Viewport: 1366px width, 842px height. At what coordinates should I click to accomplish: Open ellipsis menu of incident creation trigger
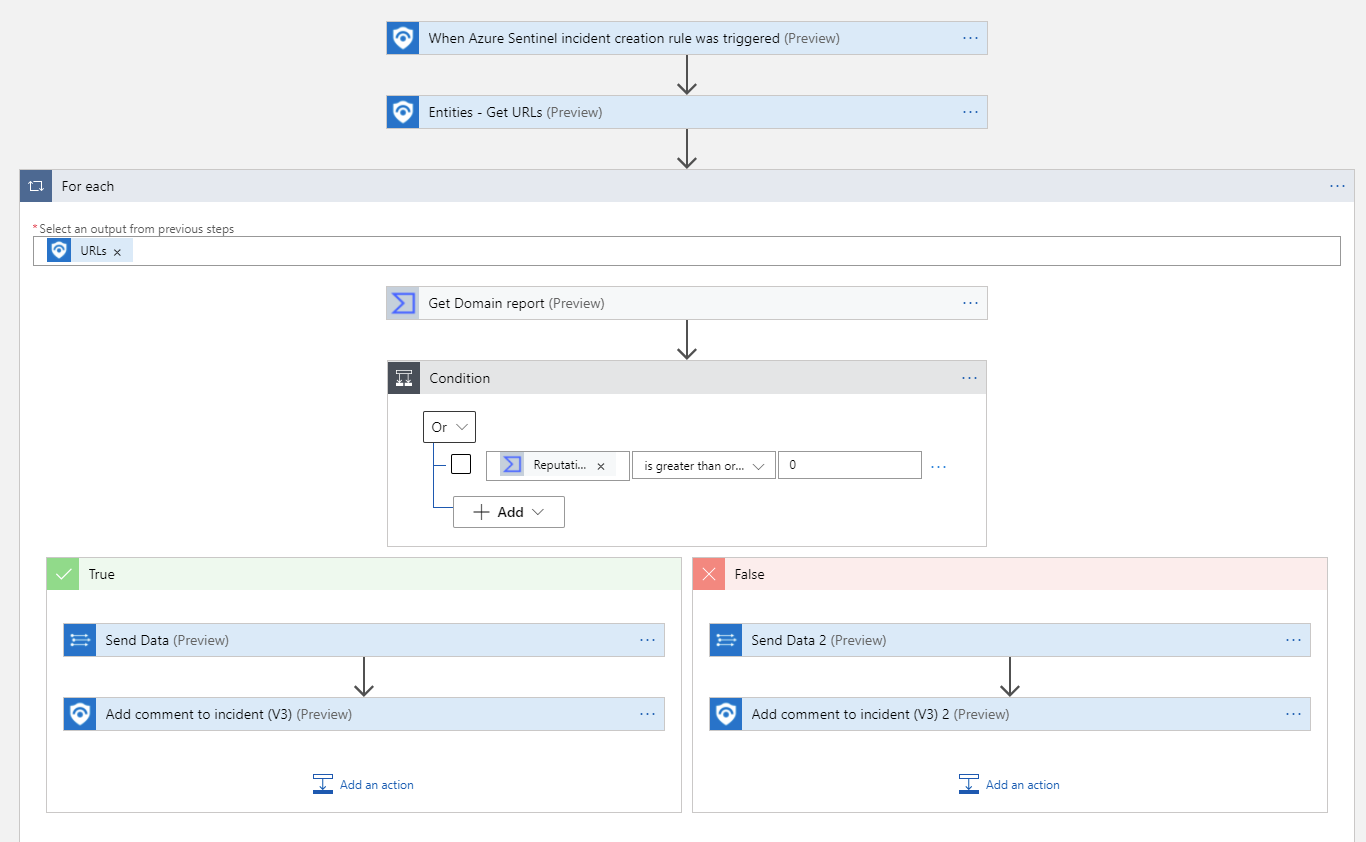point(970,38)
